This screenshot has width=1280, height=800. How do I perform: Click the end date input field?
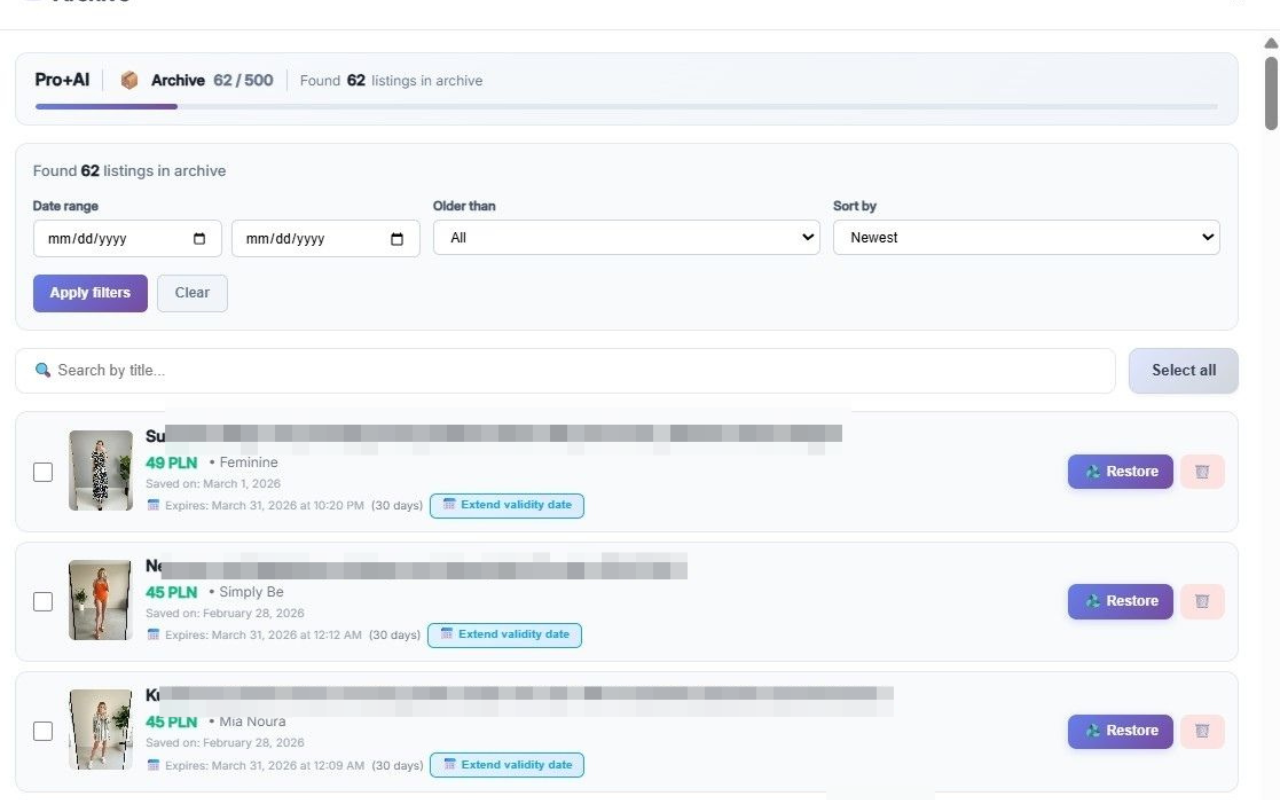[325, 238]
